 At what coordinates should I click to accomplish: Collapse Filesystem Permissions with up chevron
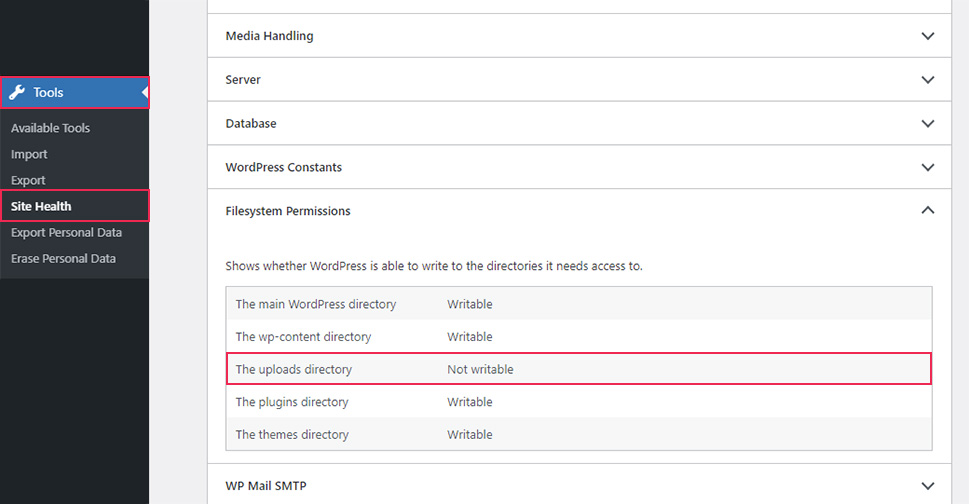(928, 211)
